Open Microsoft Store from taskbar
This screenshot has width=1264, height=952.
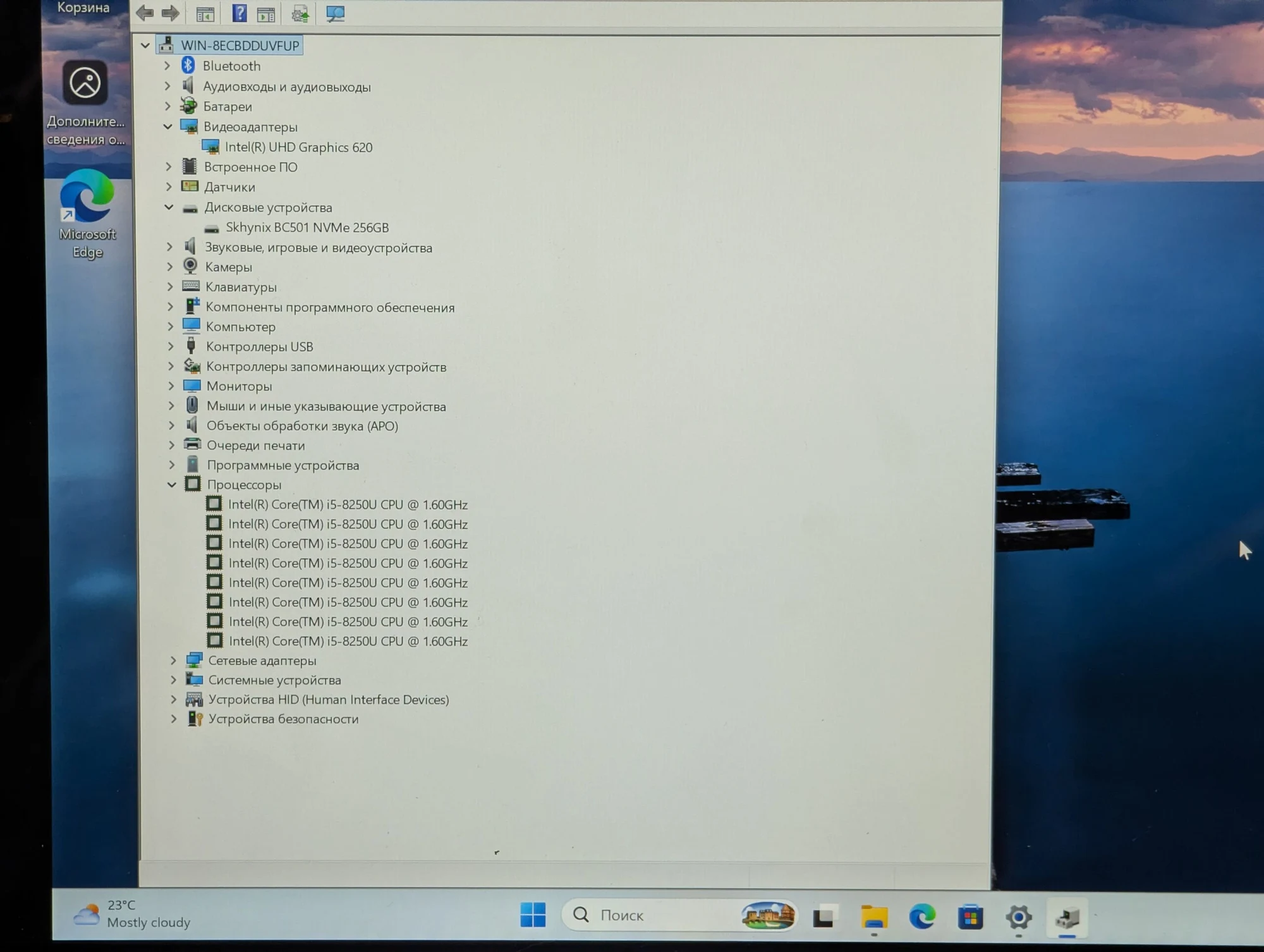tap(970, 917)
